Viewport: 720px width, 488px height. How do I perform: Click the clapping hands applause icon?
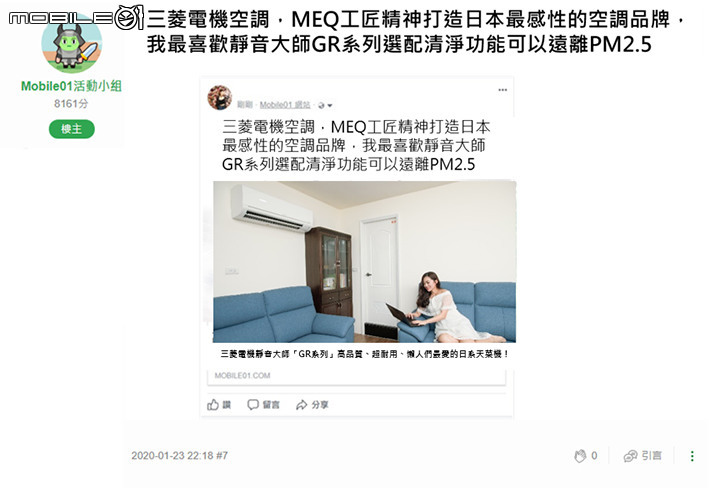coord(580,456)
